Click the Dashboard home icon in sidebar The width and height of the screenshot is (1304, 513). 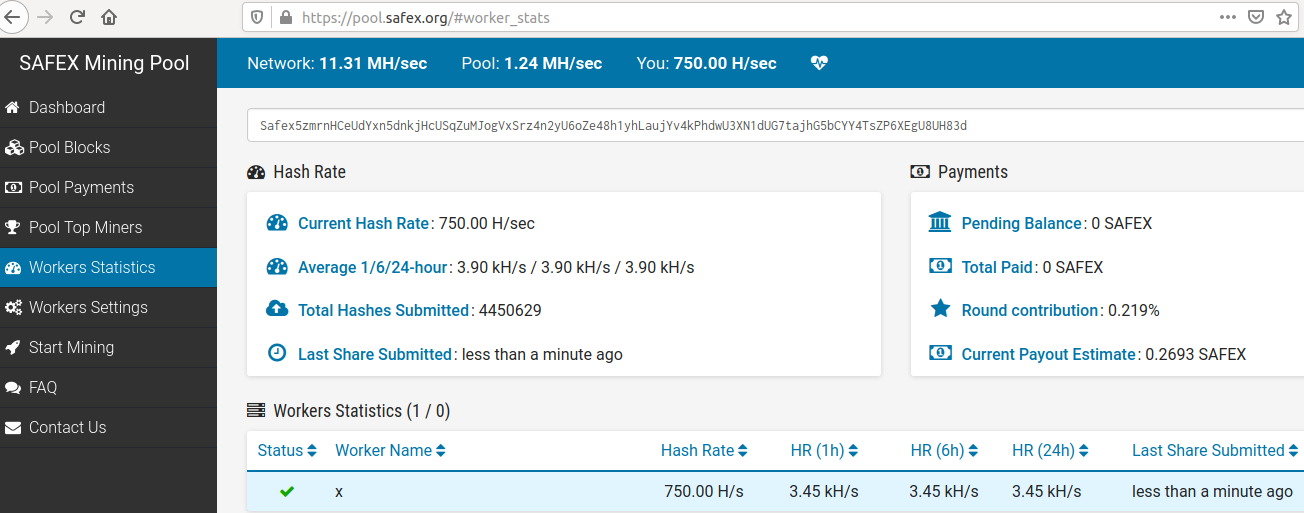pyautogui.click(x=13, y=107)
